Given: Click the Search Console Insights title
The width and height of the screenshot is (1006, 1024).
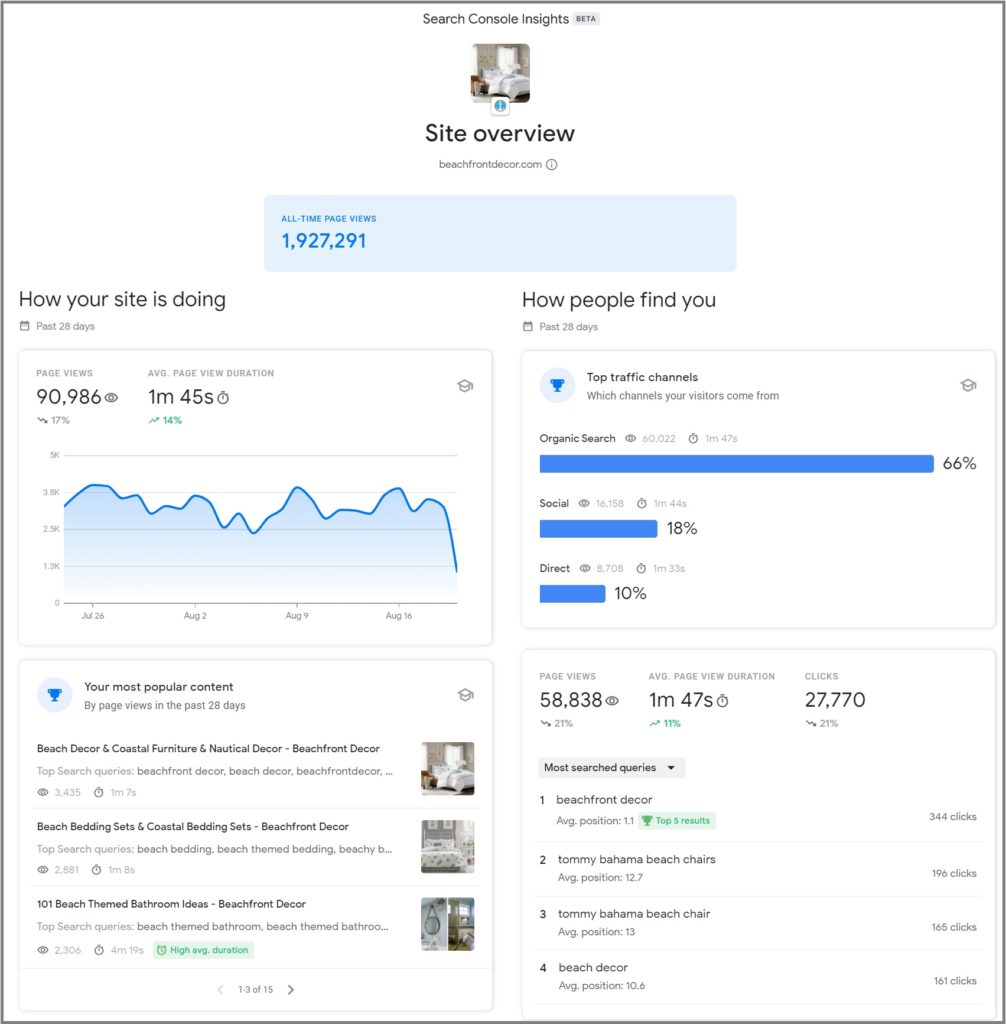Looking at the screenshot, I should click(495, 19).
